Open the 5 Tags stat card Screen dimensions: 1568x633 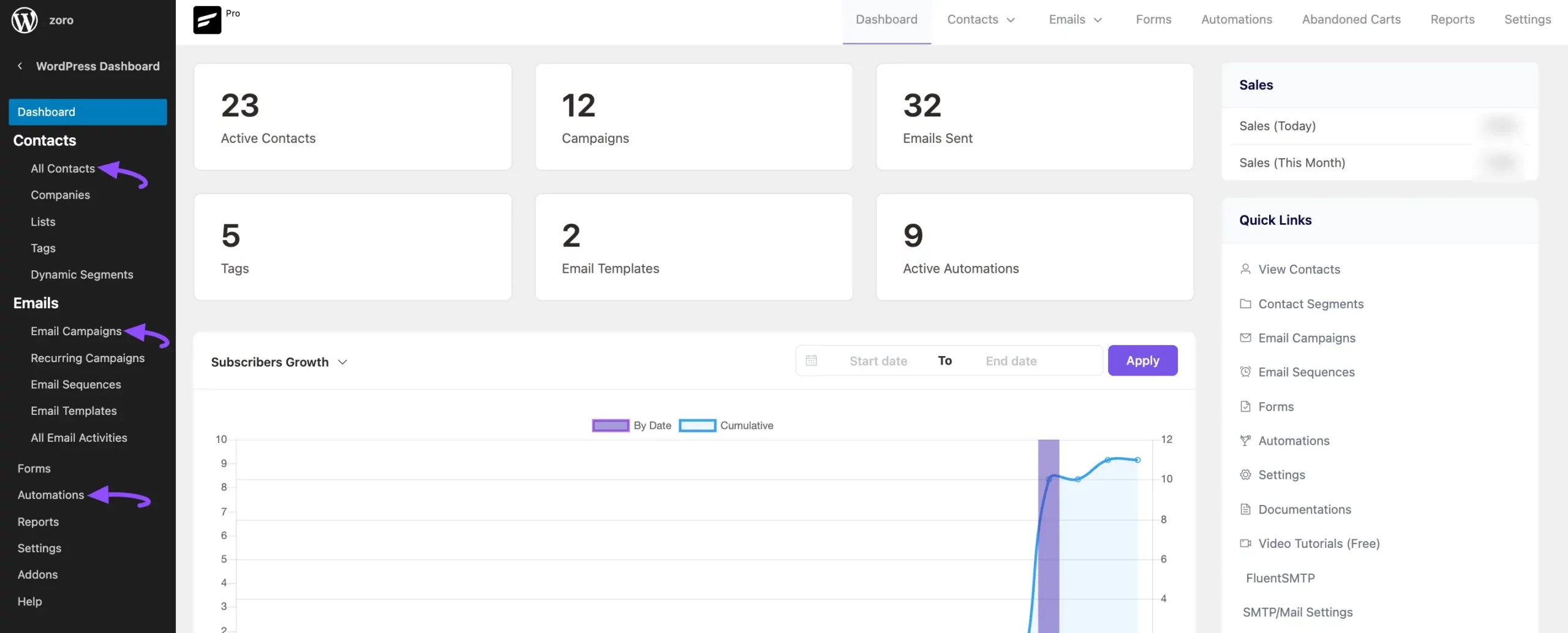click(x=353, y=247)
